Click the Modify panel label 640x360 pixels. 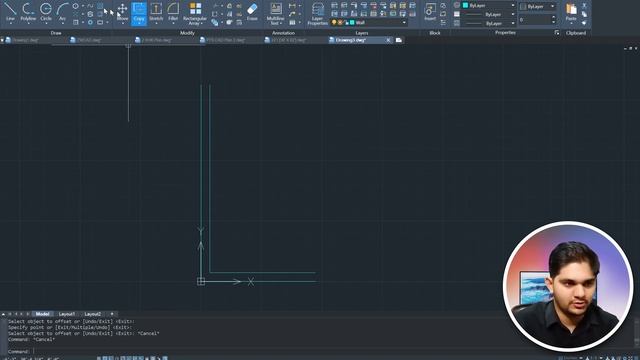coord(187,33)
